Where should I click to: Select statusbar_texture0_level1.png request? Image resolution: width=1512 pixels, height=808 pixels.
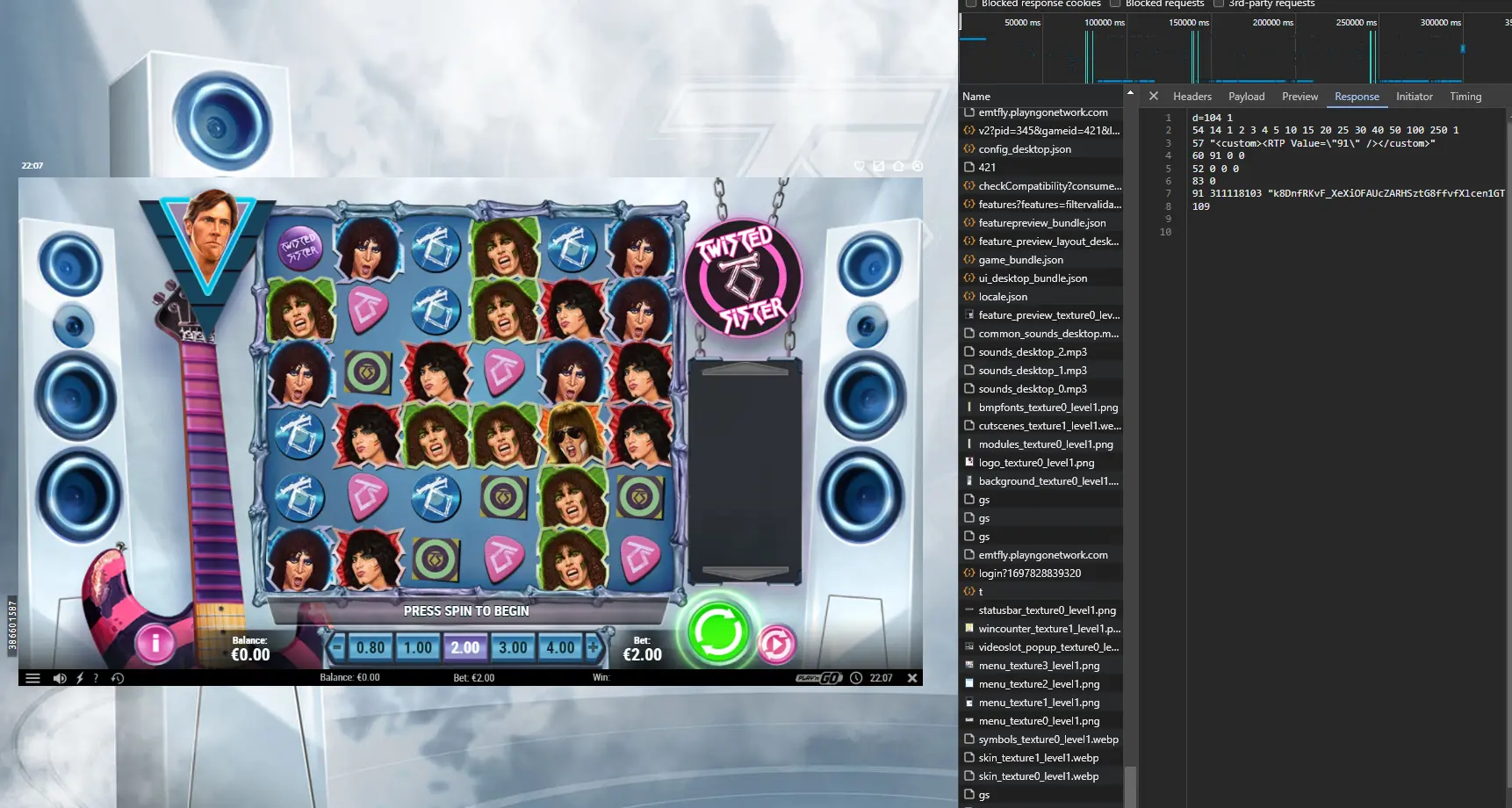(x=1042, y=610)
